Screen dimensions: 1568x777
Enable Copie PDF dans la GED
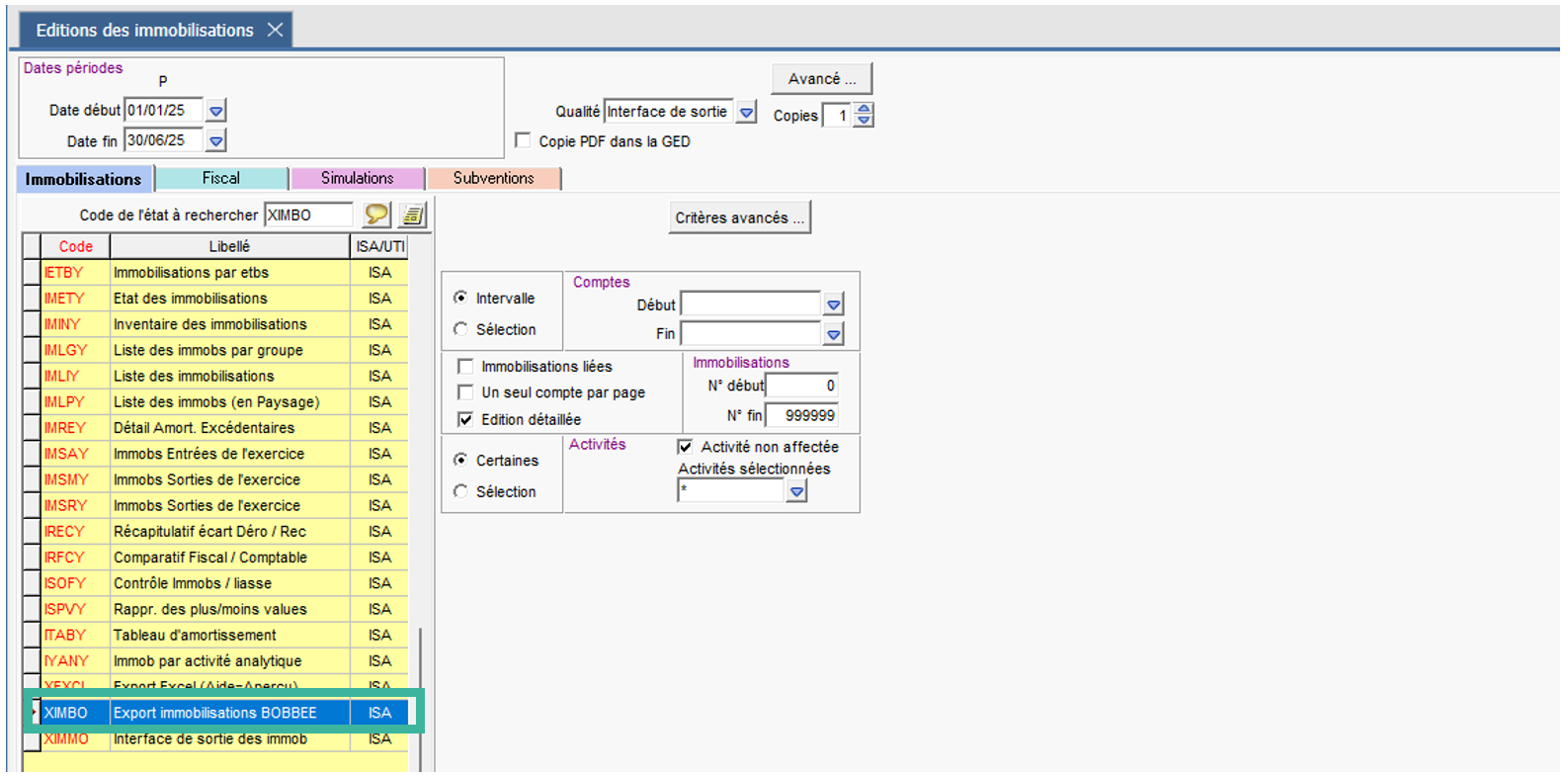pyautogui.click(x=524, y=141)
